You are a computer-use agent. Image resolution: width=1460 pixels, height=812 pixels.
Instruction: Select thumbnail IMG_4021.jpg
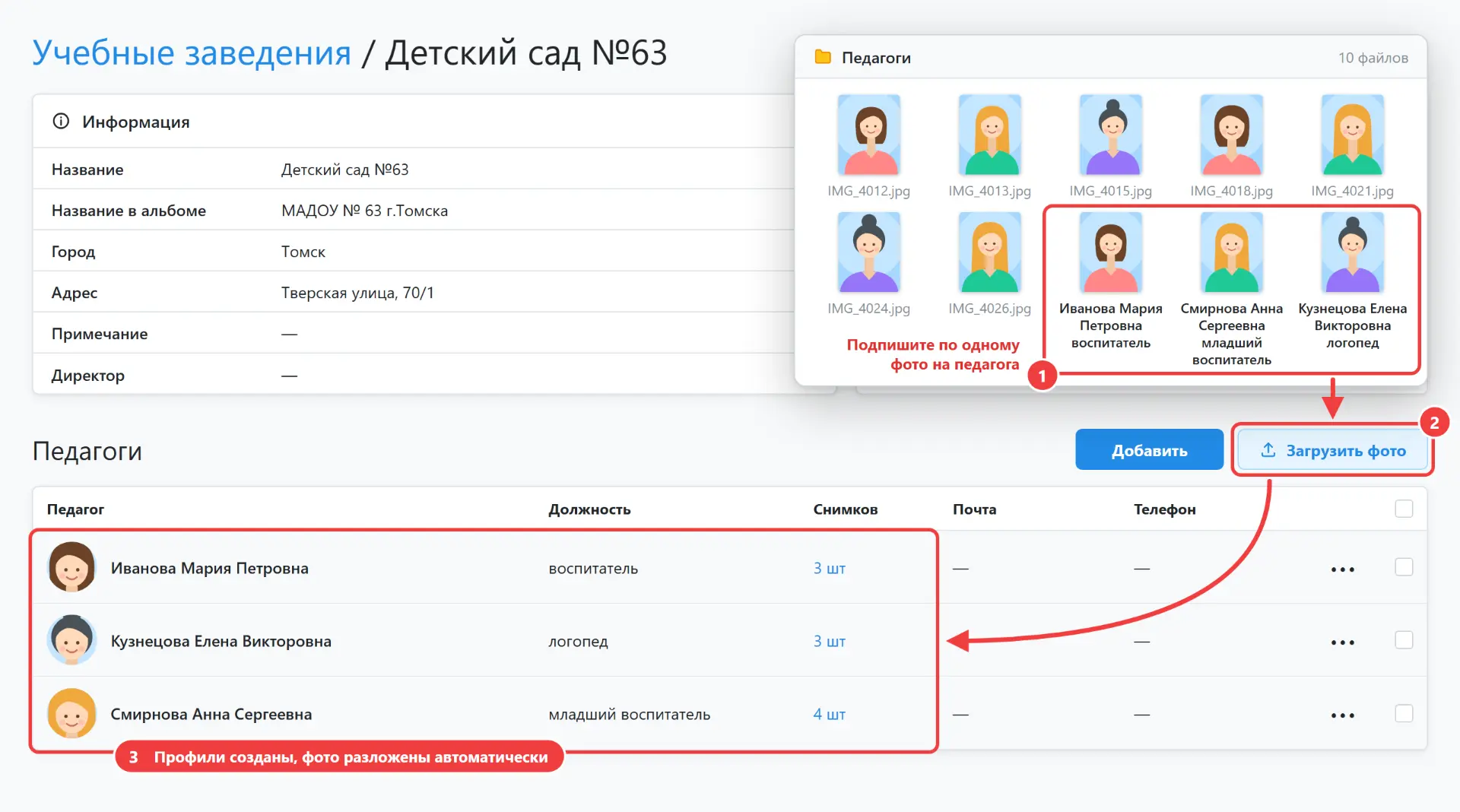(x=1352, y=135)
